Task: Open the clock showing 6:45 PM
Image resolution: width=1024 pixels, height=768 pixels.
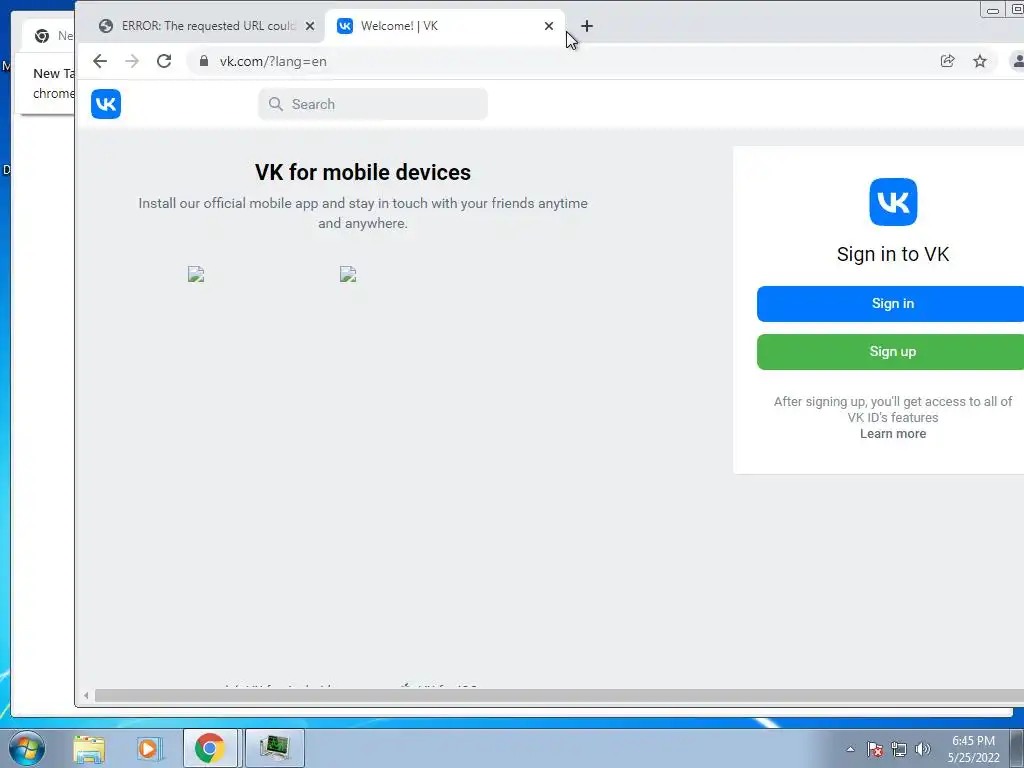Action: 973,749
